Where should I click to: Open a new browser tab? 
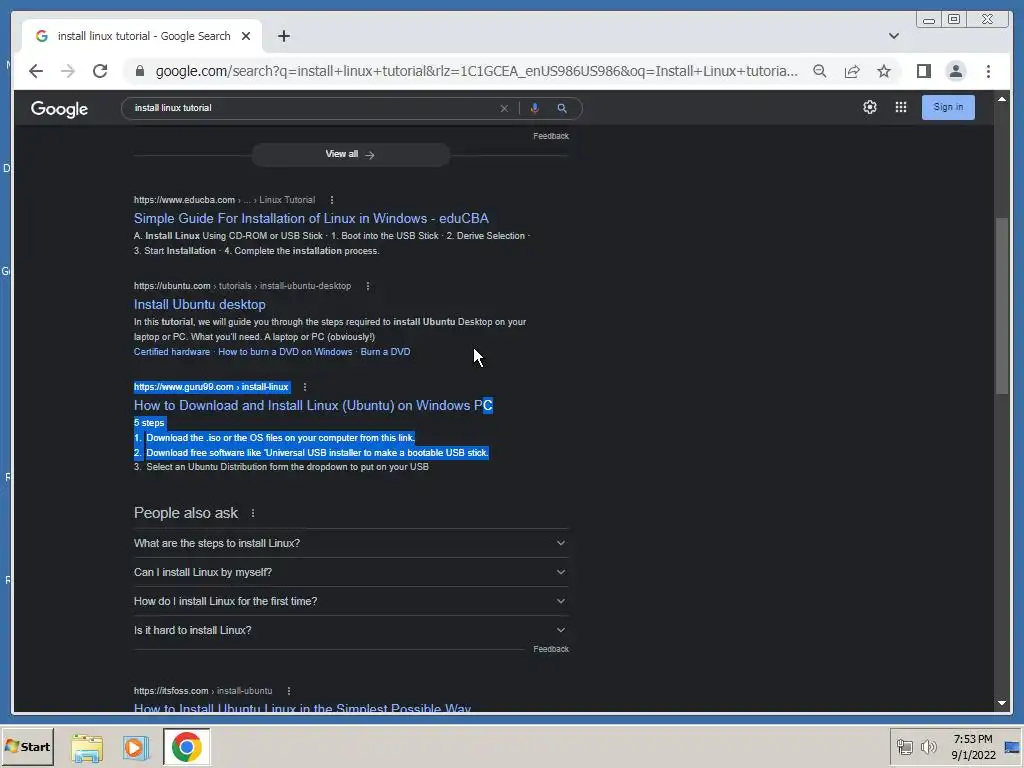[283, 36]
